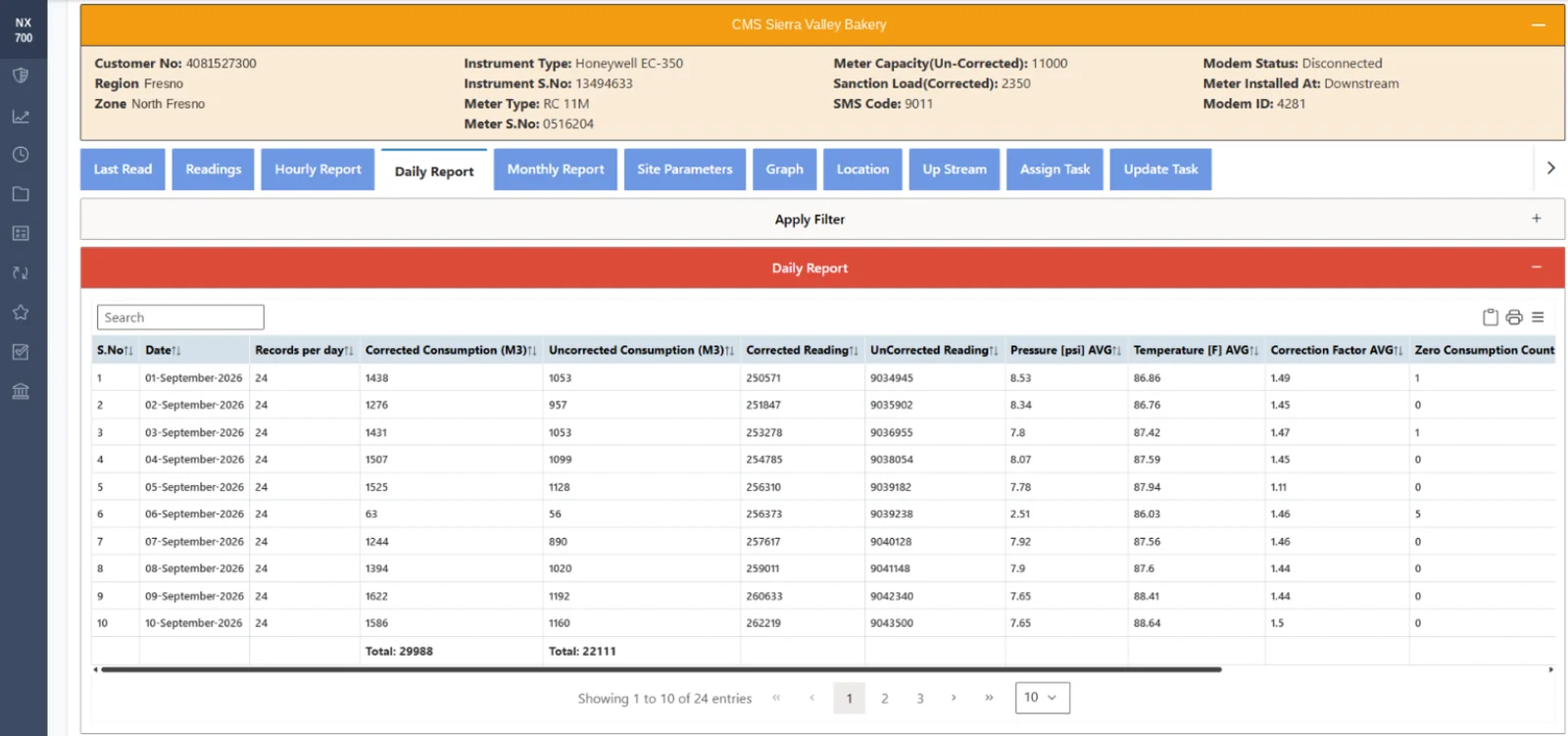This screenshot has height=736, width=1568.
Task: Click the NX 700 logo
Action: point(24,30)
